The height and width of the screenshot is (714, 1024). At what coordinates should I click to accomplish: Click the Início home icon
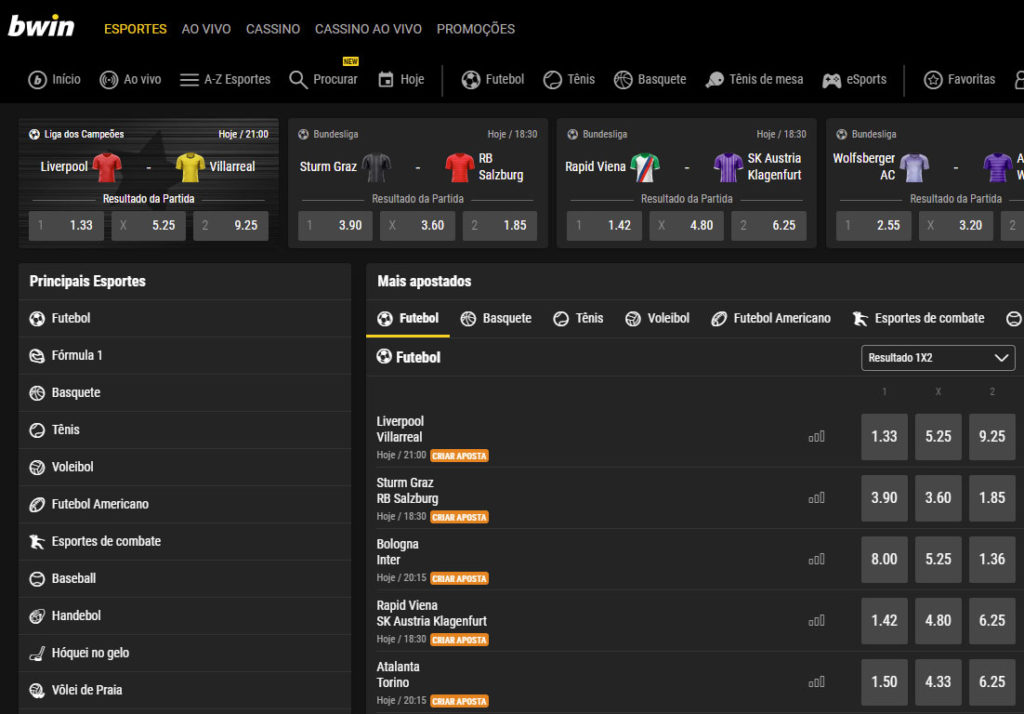pos(37,80)
